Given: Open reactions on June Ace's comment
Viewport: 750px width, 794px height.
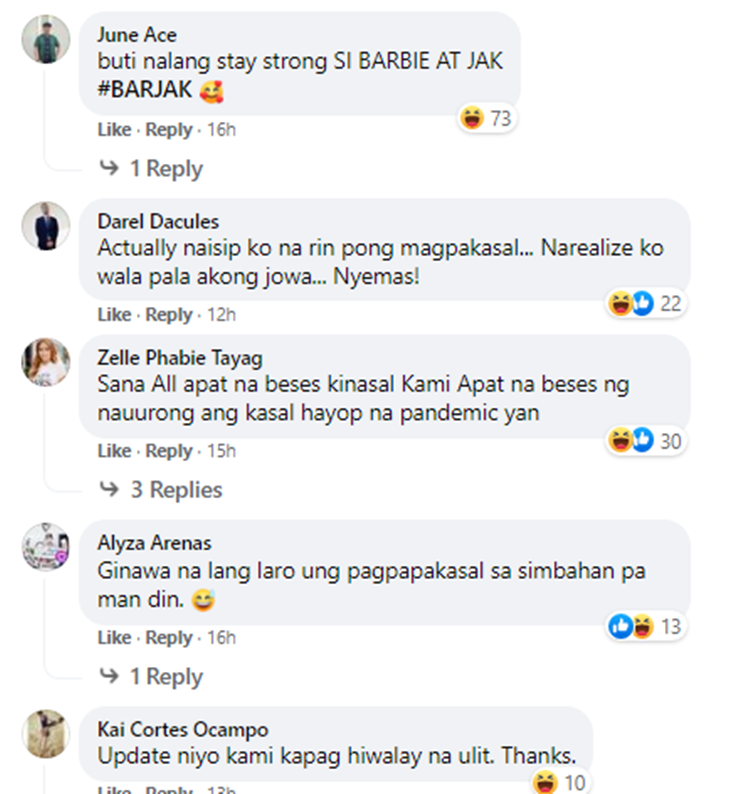Looking at the screenshot, I should click(x=487, y=118).
